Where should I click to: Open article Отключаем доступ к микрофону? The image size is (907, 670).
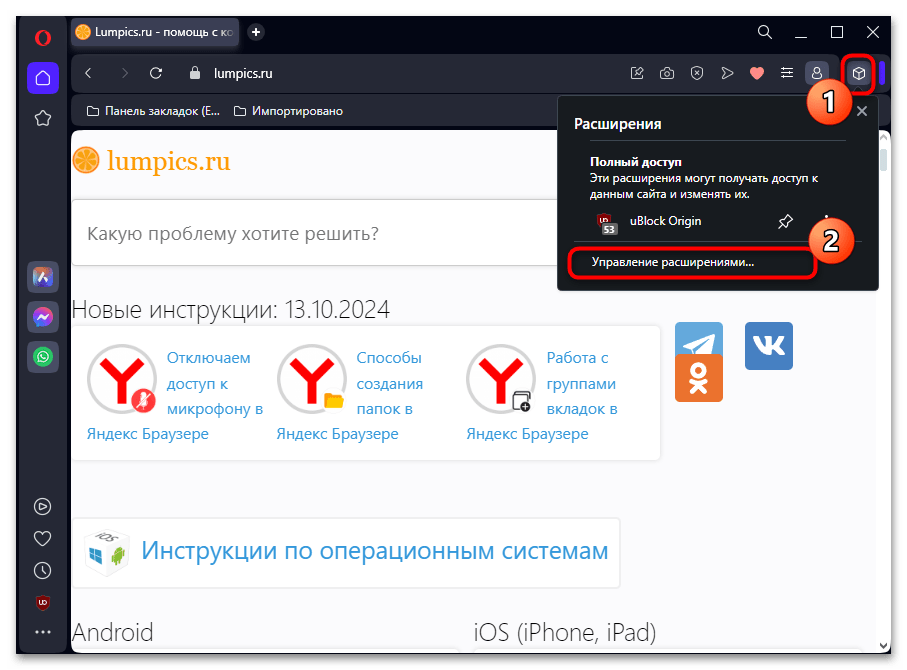tap(215, 384)
